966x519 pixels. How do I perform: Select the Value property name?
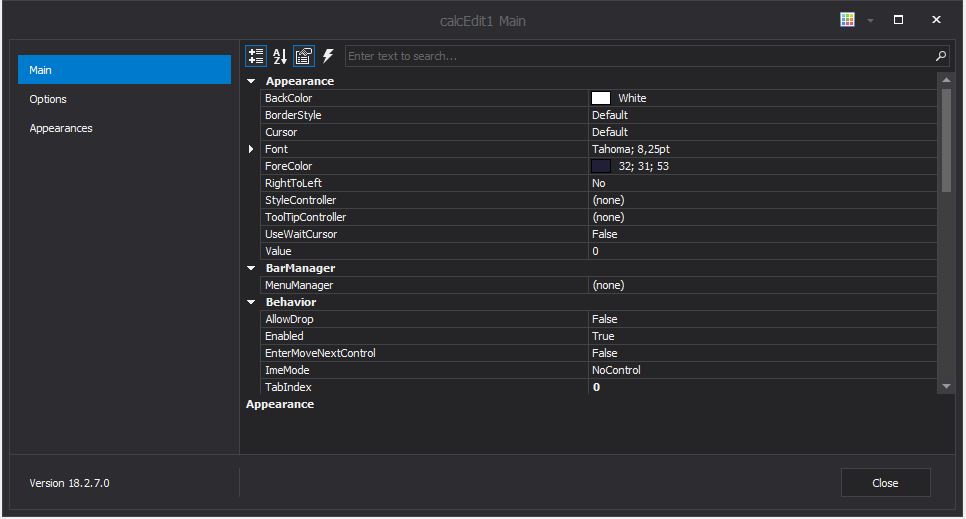tap(278, 251)
